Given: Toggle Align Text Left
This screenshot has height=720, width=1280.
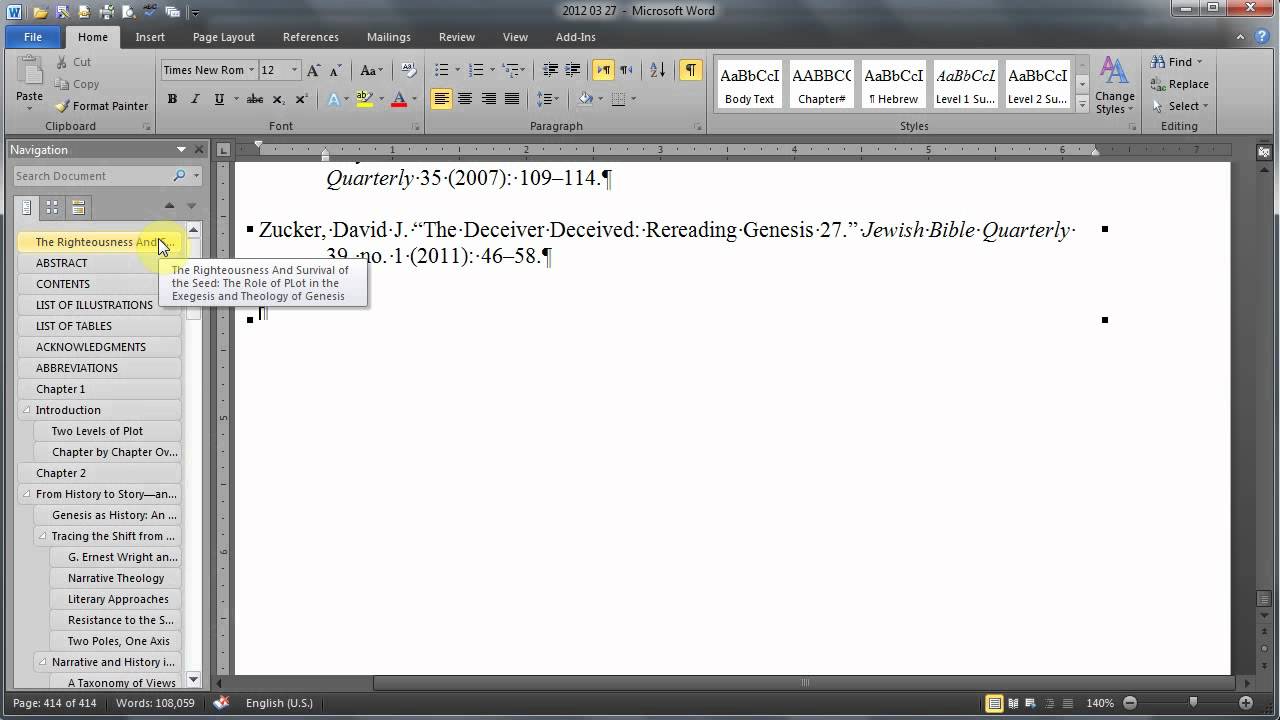Looking at the screenshot, I should (441, 99).
